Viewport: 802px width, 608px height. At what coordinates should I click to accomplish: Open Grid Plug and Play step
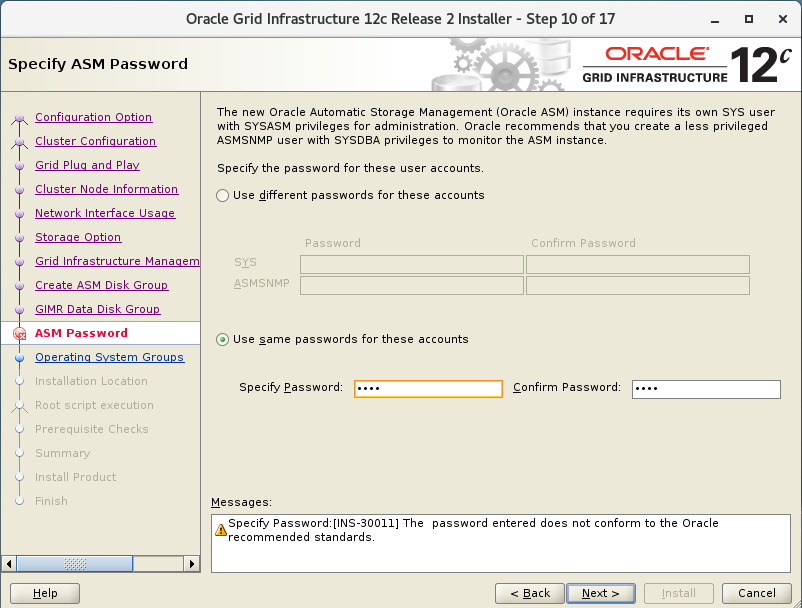click(x=87, y=165)
